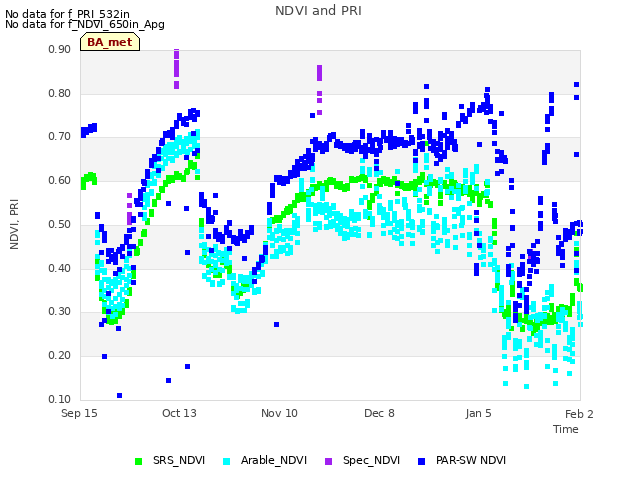The height and width of the screenshot is (480, 640).
Task: Click the 'NDVI, PRI' y-axis title
Action: click(x=14, y=224)
